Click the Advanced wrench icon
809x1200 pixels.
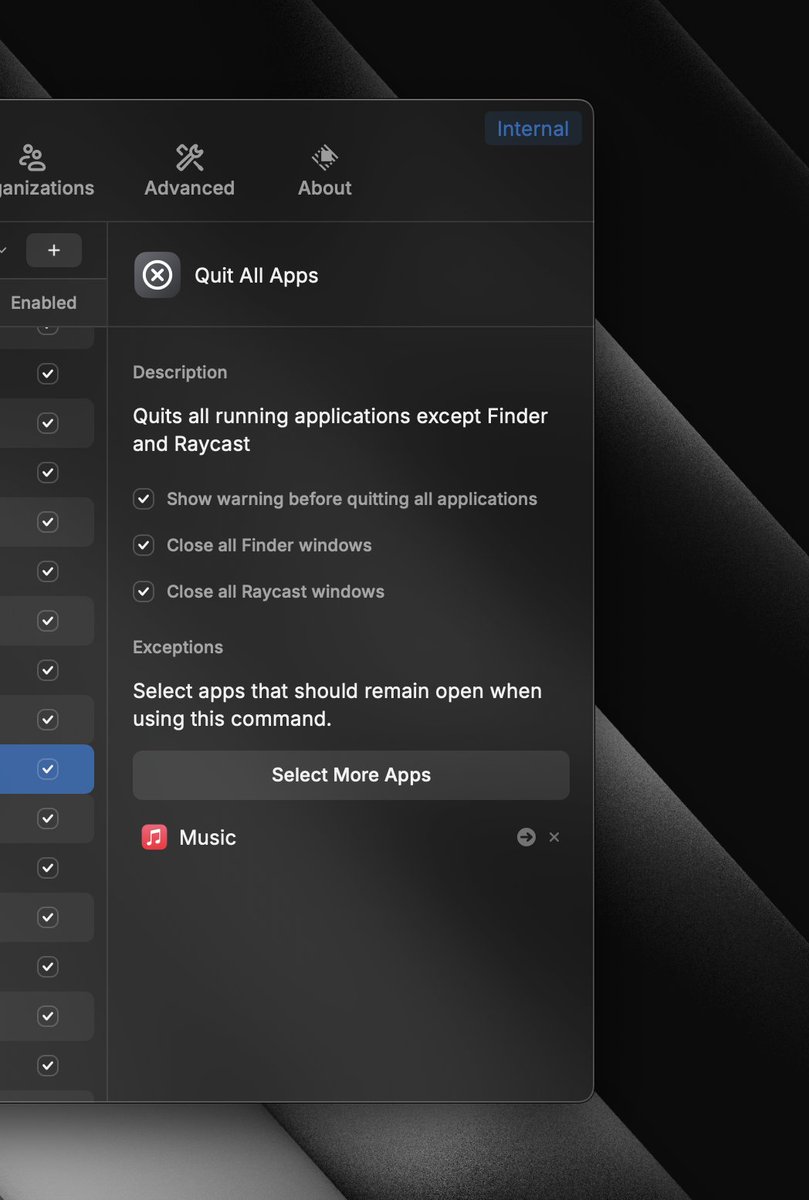188,156
